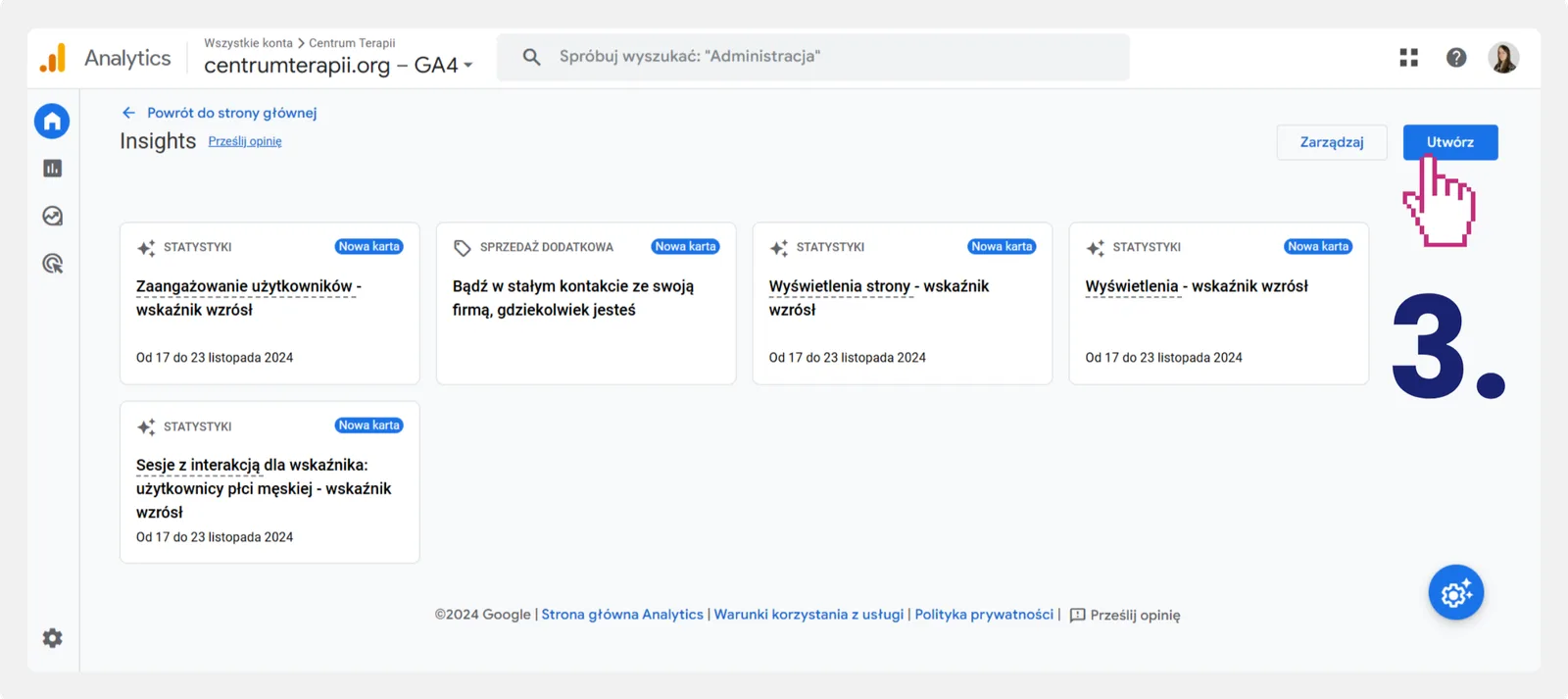The height and width of the screenshot is (699, 1568).
Task: Open 'Wszystkie konta' breadcrumb
Action: tap(248, 43)
